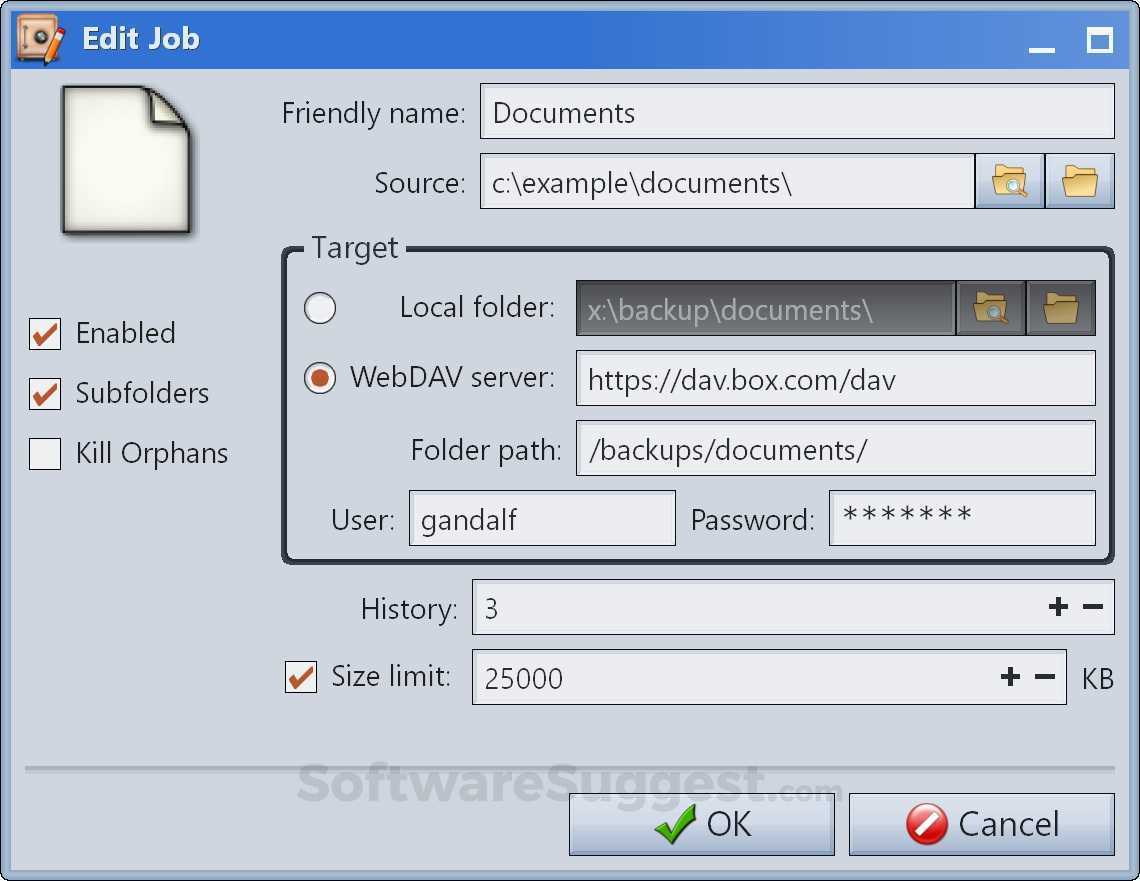Click the Edit Job title bar application icon

[x=36, y=38]
